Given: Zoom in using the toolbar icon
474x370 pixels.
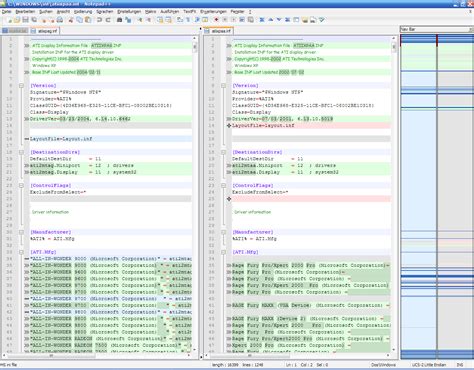Looking at the screenshot, I should (140, 20).
